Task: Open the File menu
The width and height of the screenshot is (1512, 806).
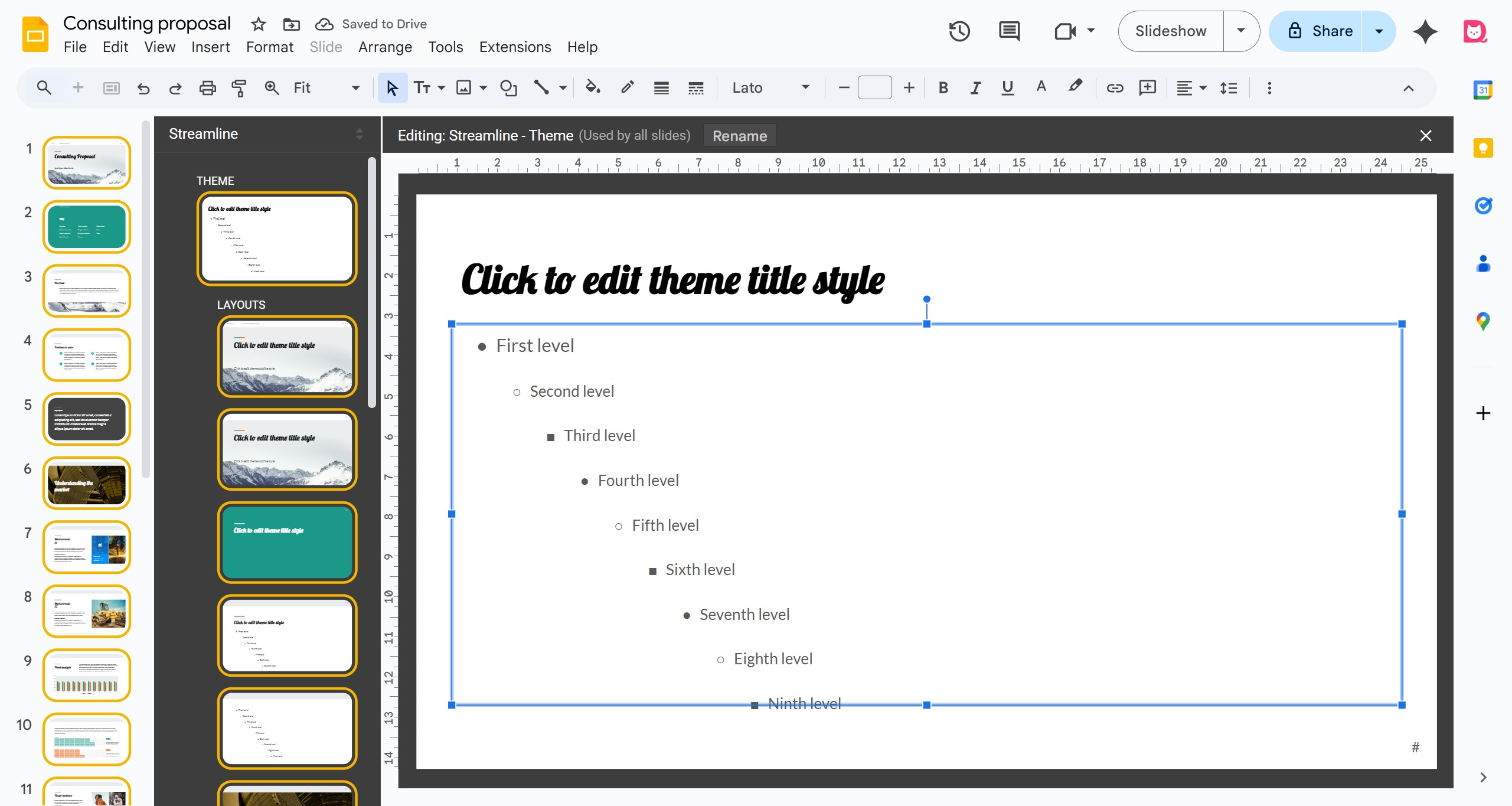Action: pos(75,47)
